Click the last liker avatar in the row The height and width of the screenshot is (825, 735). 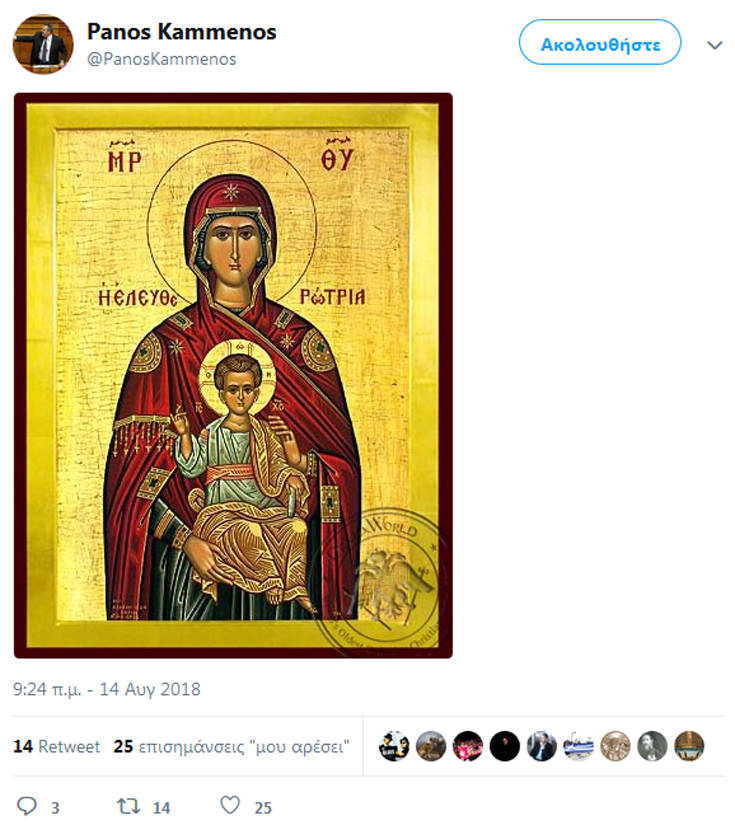(x=689, y=746)
